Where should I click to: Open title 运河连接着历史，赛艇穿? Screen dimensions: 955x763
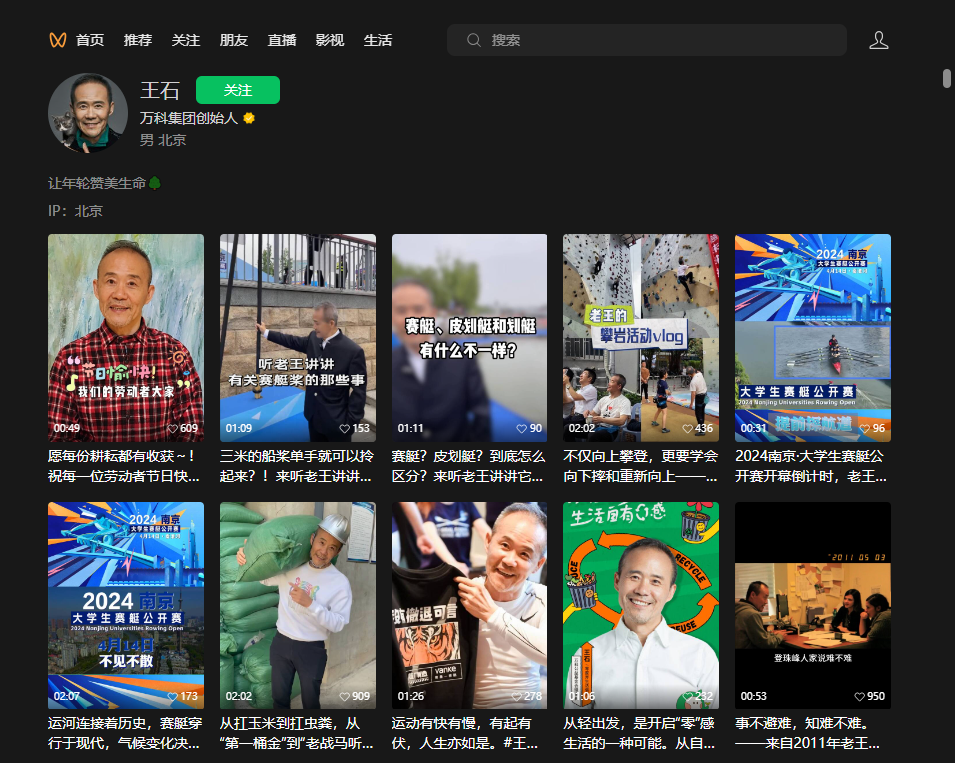click(125, 733)
